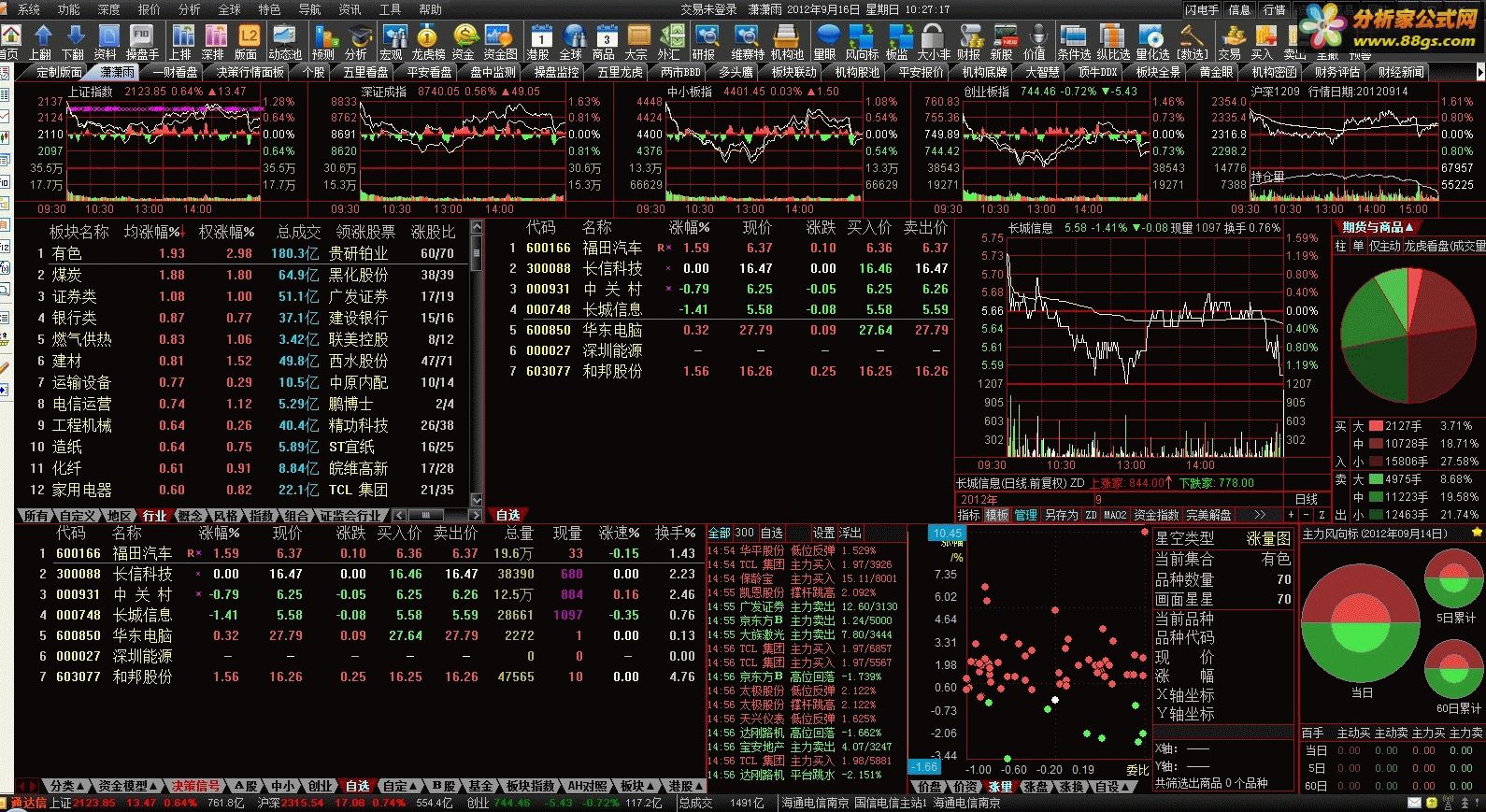Viewport: 1486px width, 812px height.
Task: Select the 自选 news filter
Action: click(771, 533)
